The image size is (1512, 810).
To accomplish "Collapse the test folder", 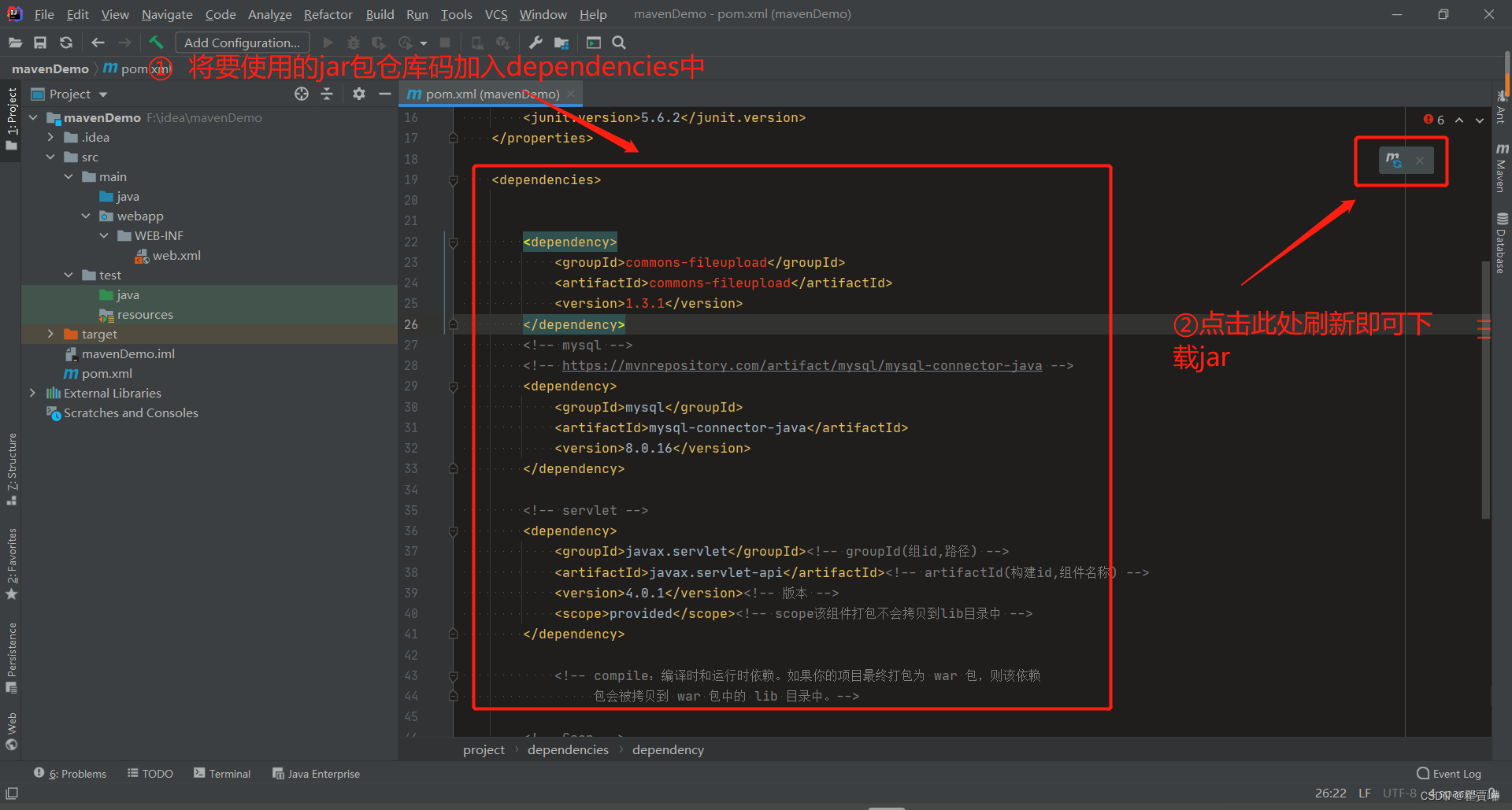I will click(69, 275).
